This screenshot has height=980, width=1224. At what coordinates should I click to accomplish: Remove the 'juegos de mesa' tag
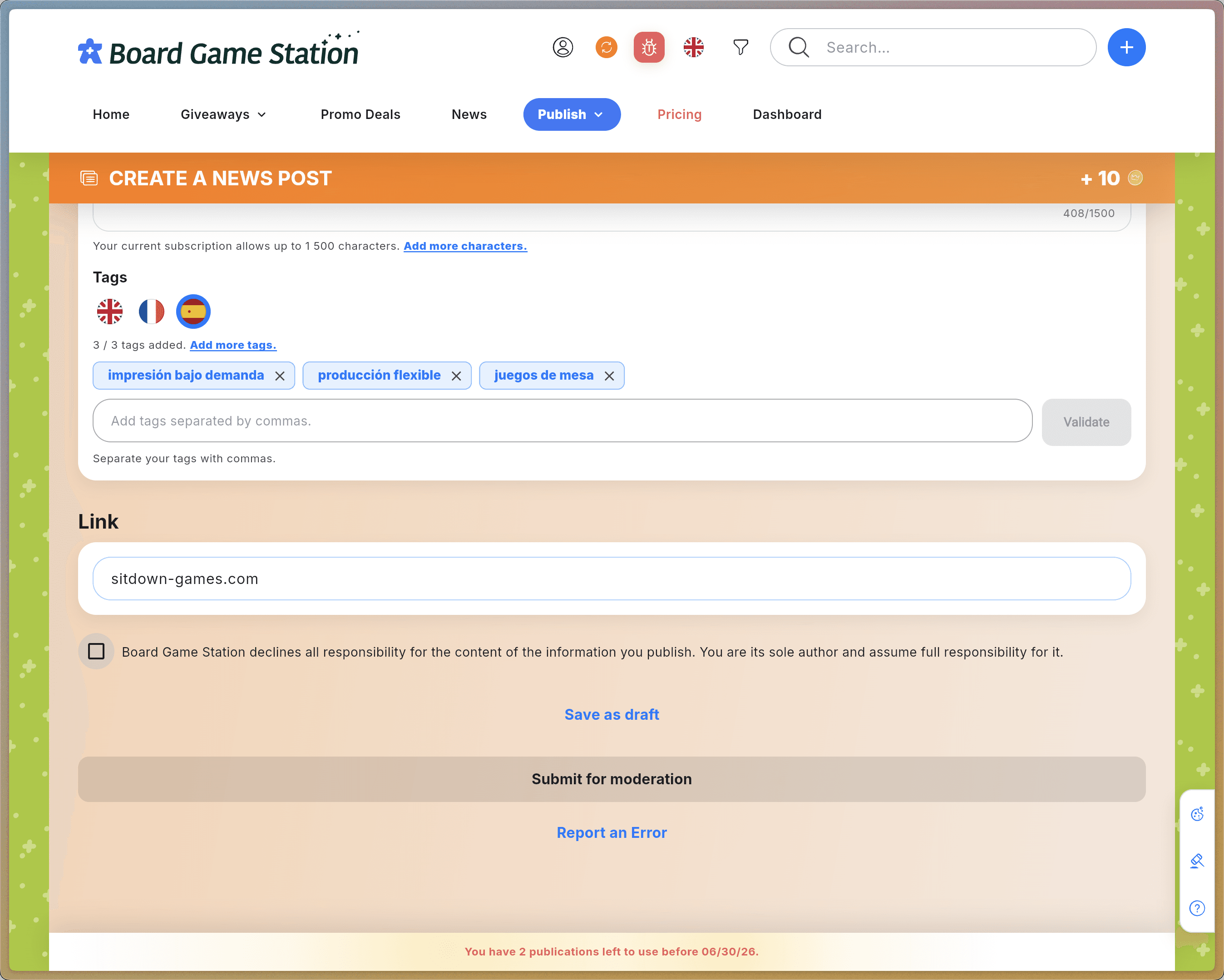click(x=609, y=376)
